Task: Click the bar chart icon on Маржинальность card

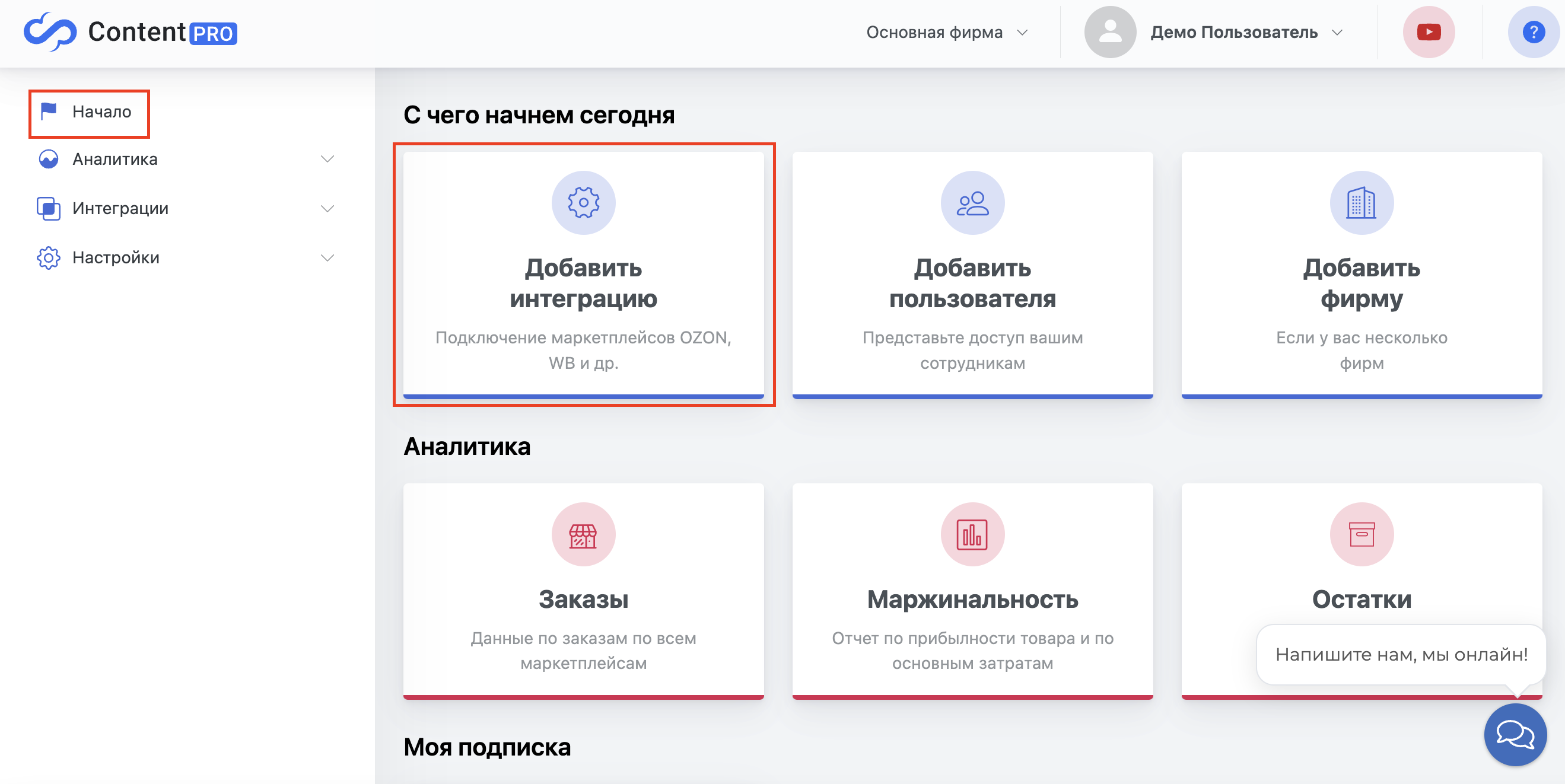Action: tap(973, 534)
